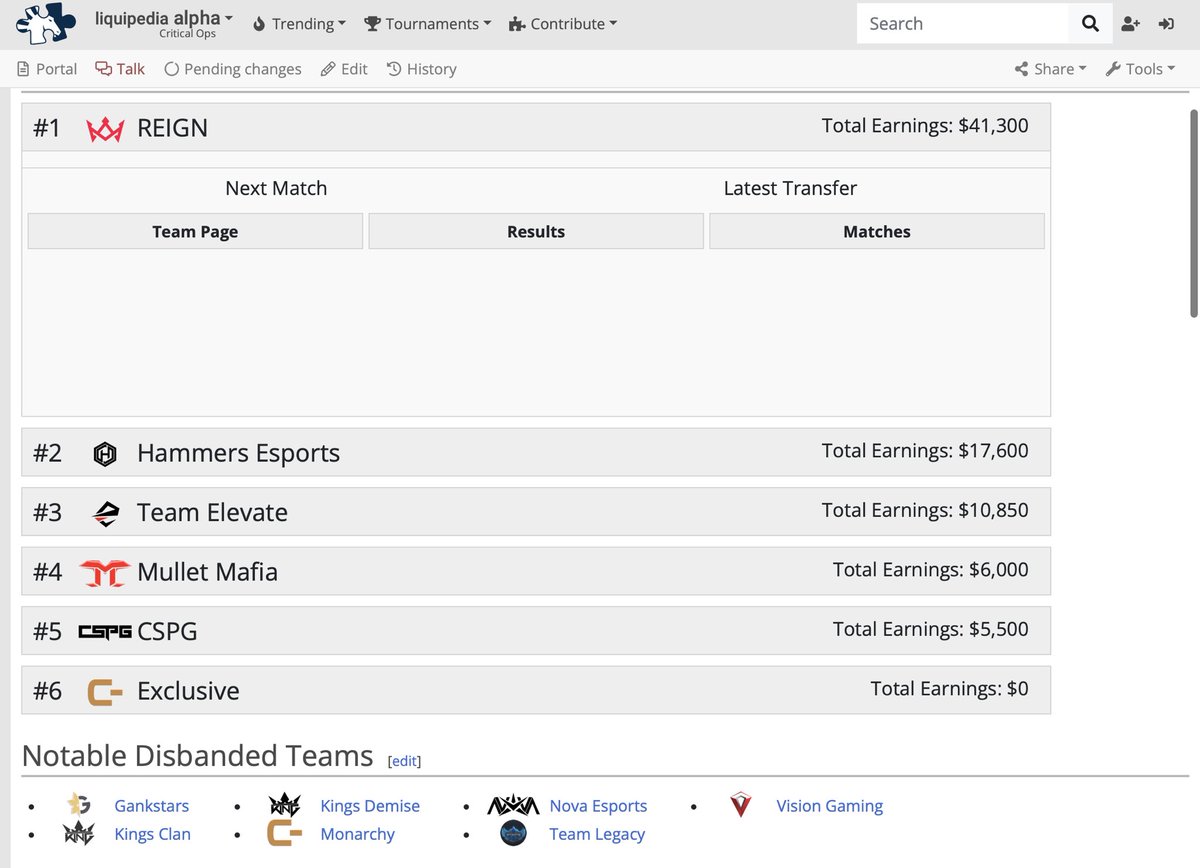Open the History tab
The width and height of the screenshot is (1200, 868).
pyautogui.click(x=421, y=69)
